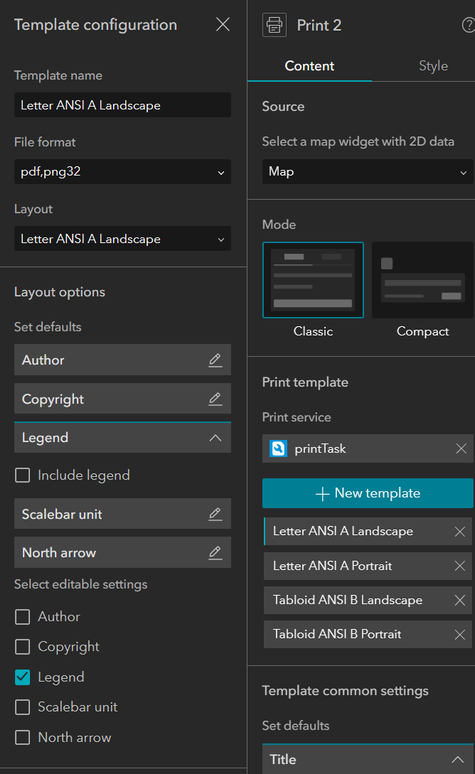
Task: Collapse the Legend section
Action: (x=215, y=438)
